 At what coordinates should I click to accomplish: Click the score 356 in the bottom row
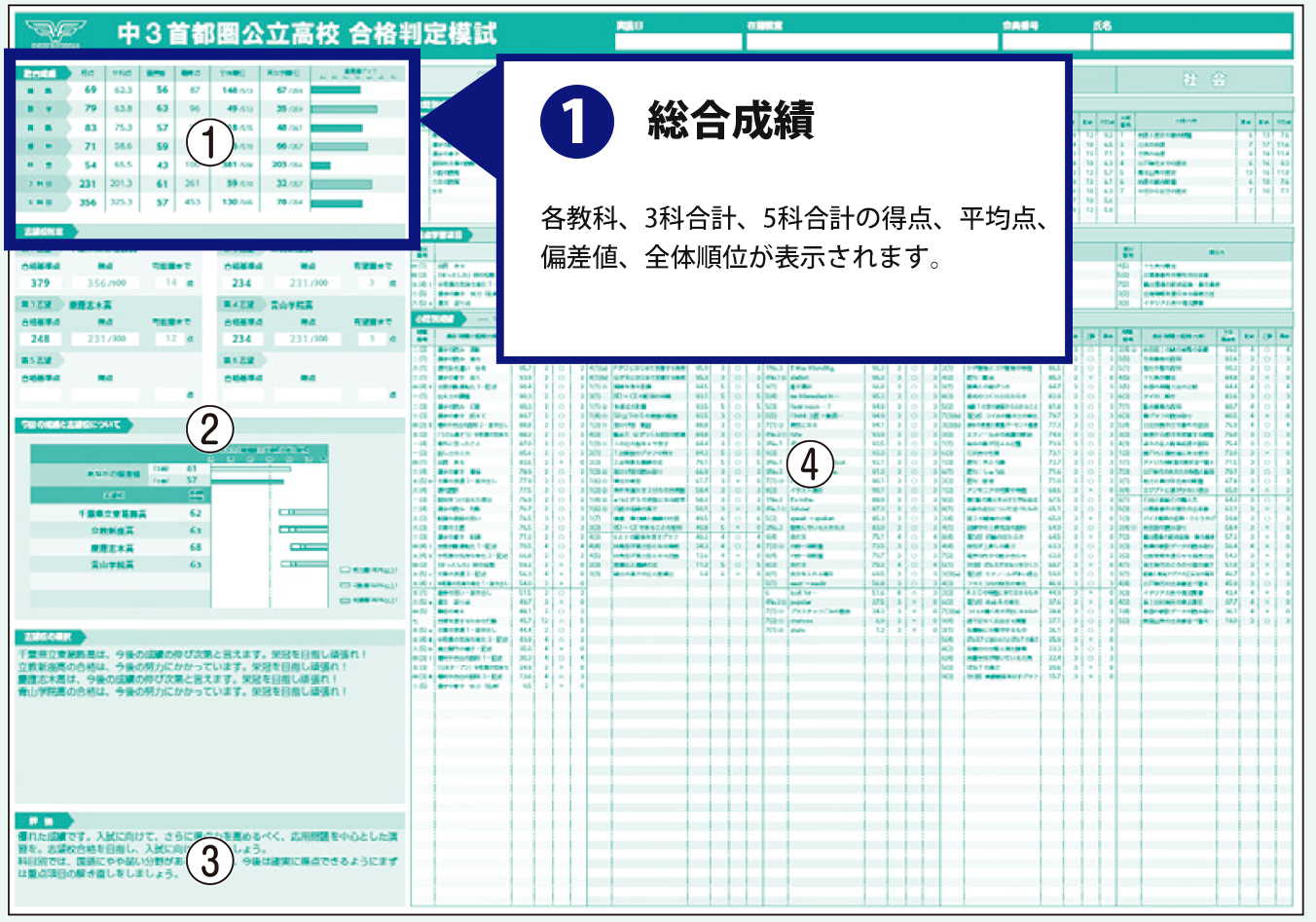tap(88, 203)
